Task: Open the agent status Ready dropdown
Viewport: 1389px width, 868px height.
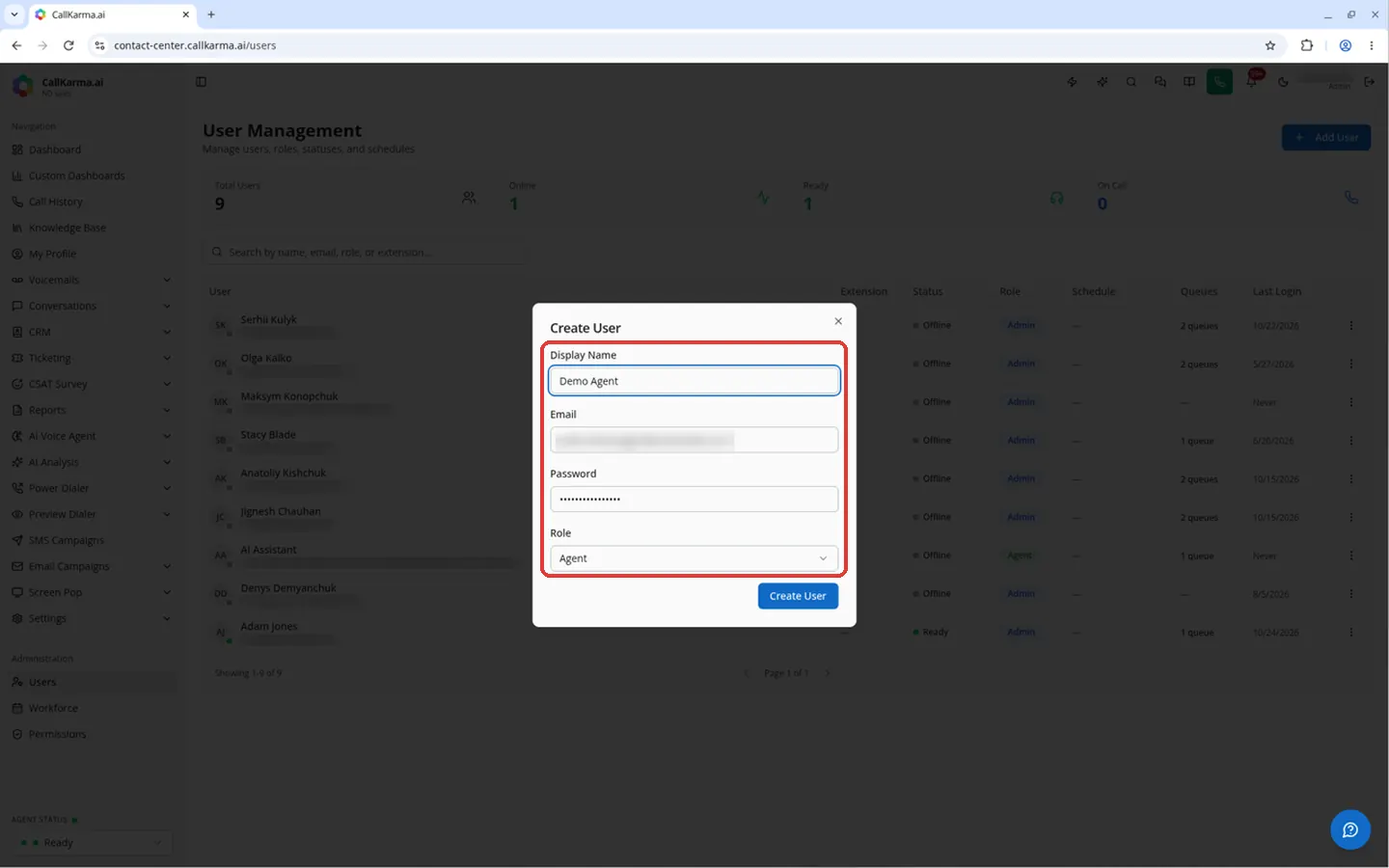Action: pos(94,843)
